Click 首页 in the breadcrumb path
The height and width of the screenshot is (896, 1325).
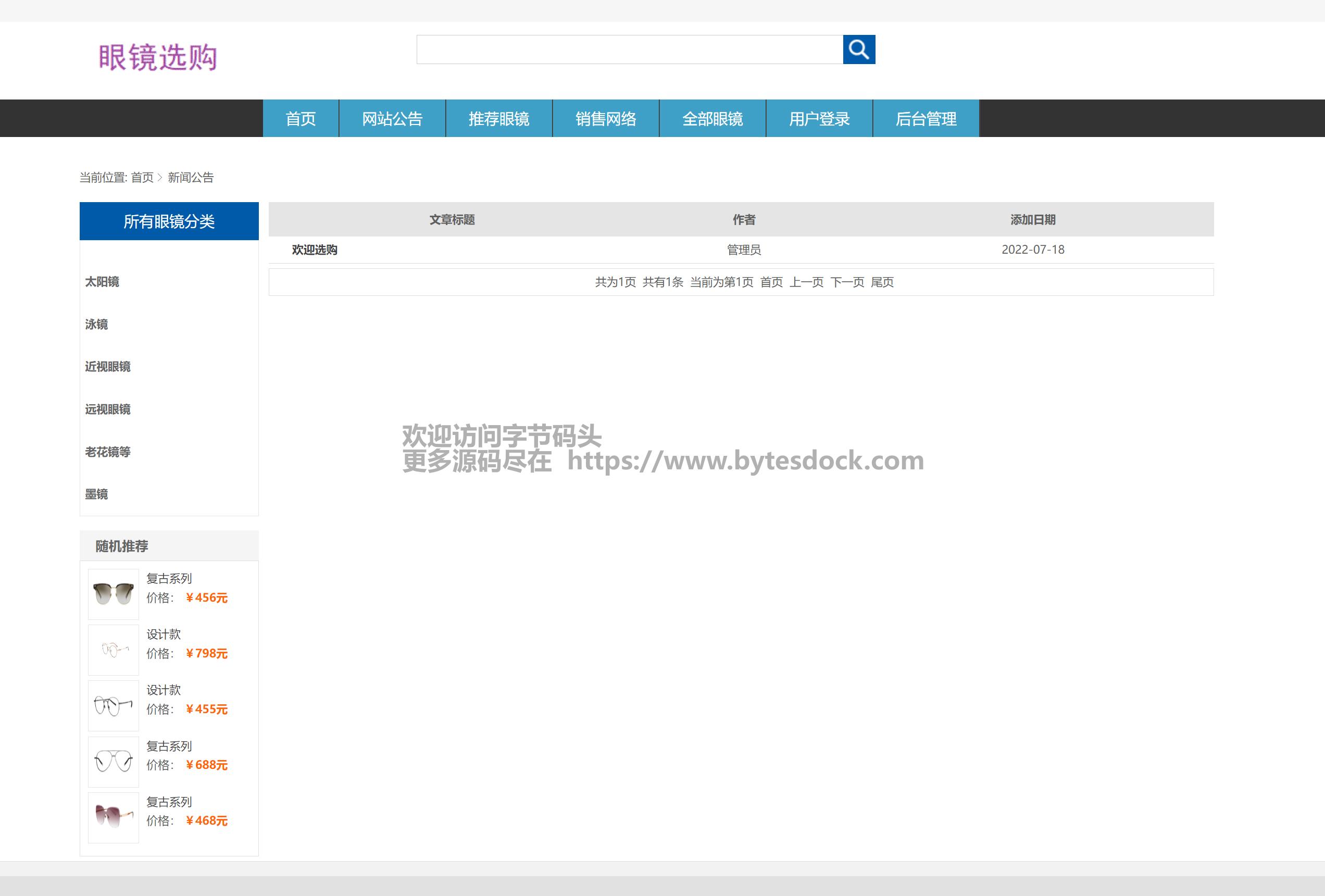(x=142, y=177)
